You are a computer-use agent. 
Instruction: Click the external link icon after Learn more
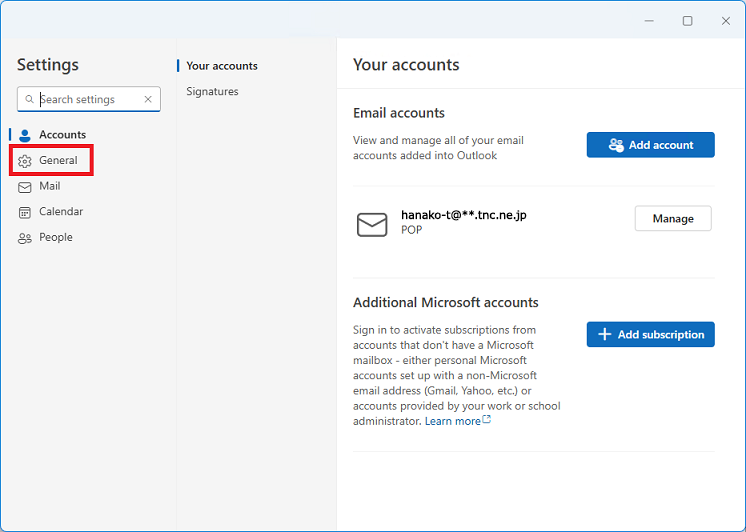pyautogui.click(x=487, y=421)
